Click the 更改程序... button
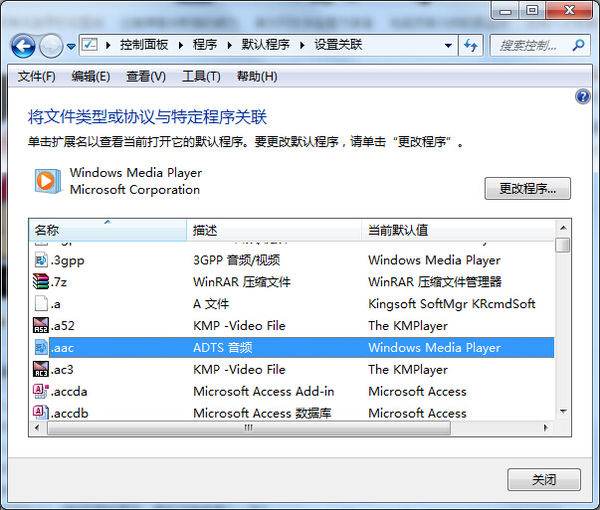This screenshot has width=600, height=510. (x=528, y=188)
